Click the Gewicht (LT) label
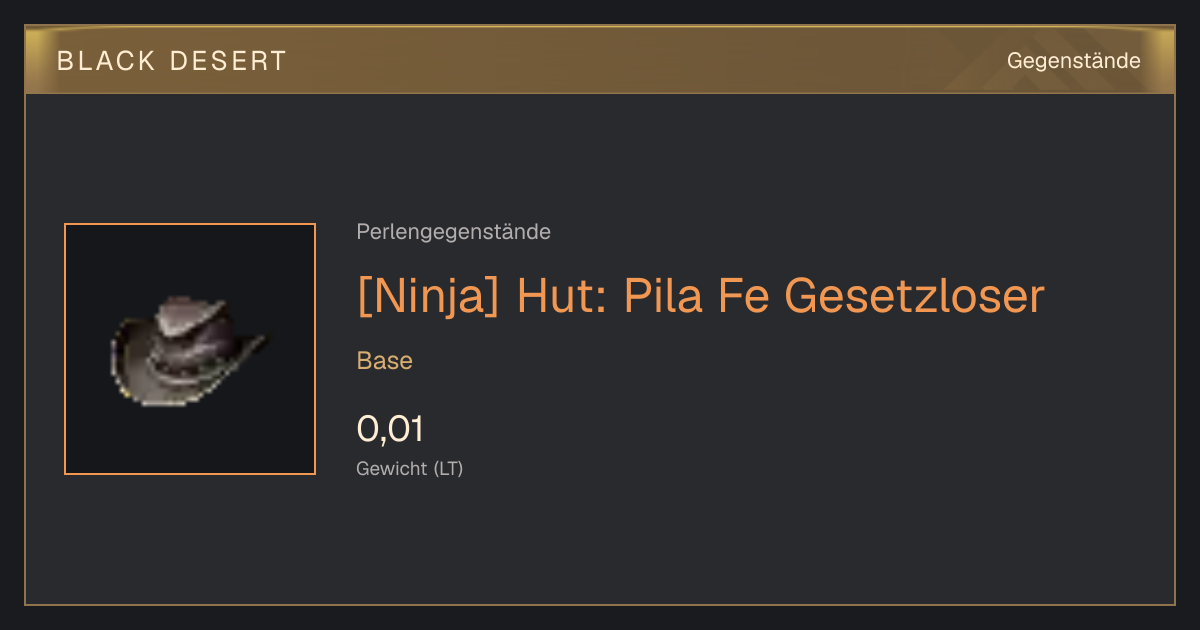This screenshot has height=630, width=1200. click(410, 468)
